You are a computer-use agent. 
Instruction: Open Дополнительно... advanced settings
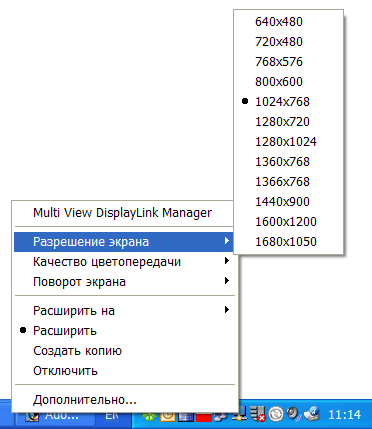tap(125, 400)
